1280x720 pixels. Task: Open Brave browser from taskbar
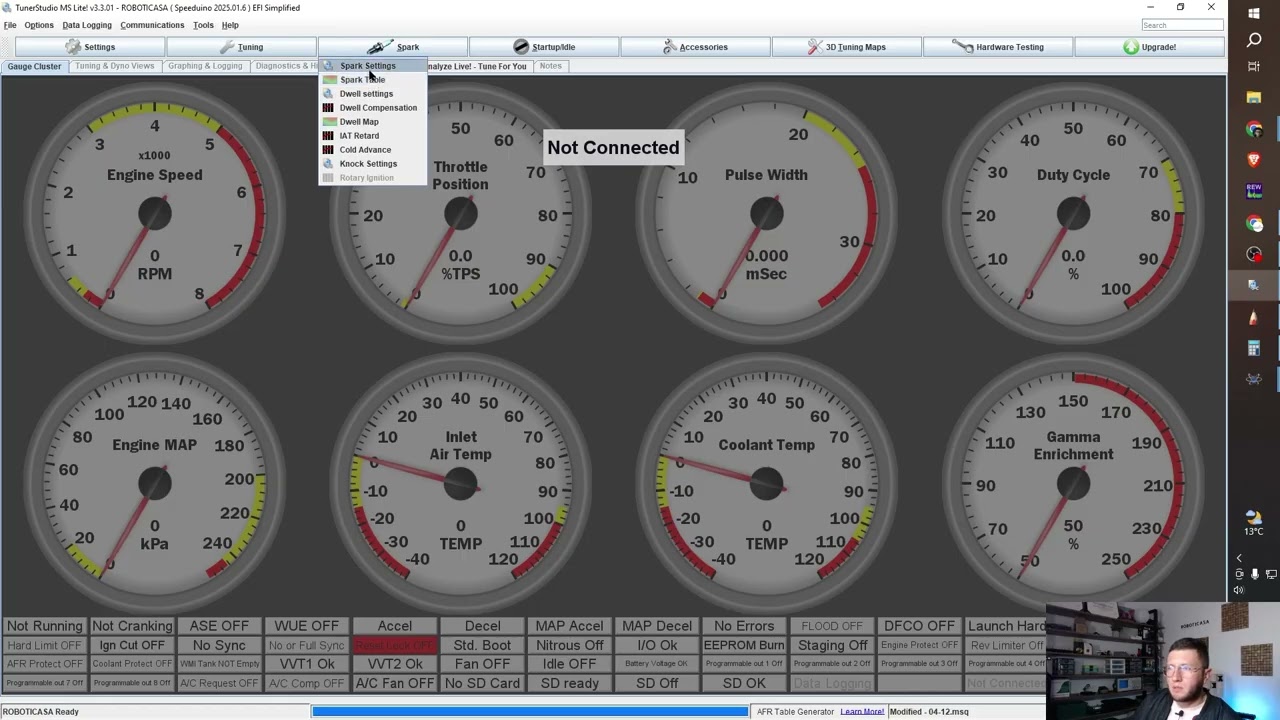(x=1254, y=160)
